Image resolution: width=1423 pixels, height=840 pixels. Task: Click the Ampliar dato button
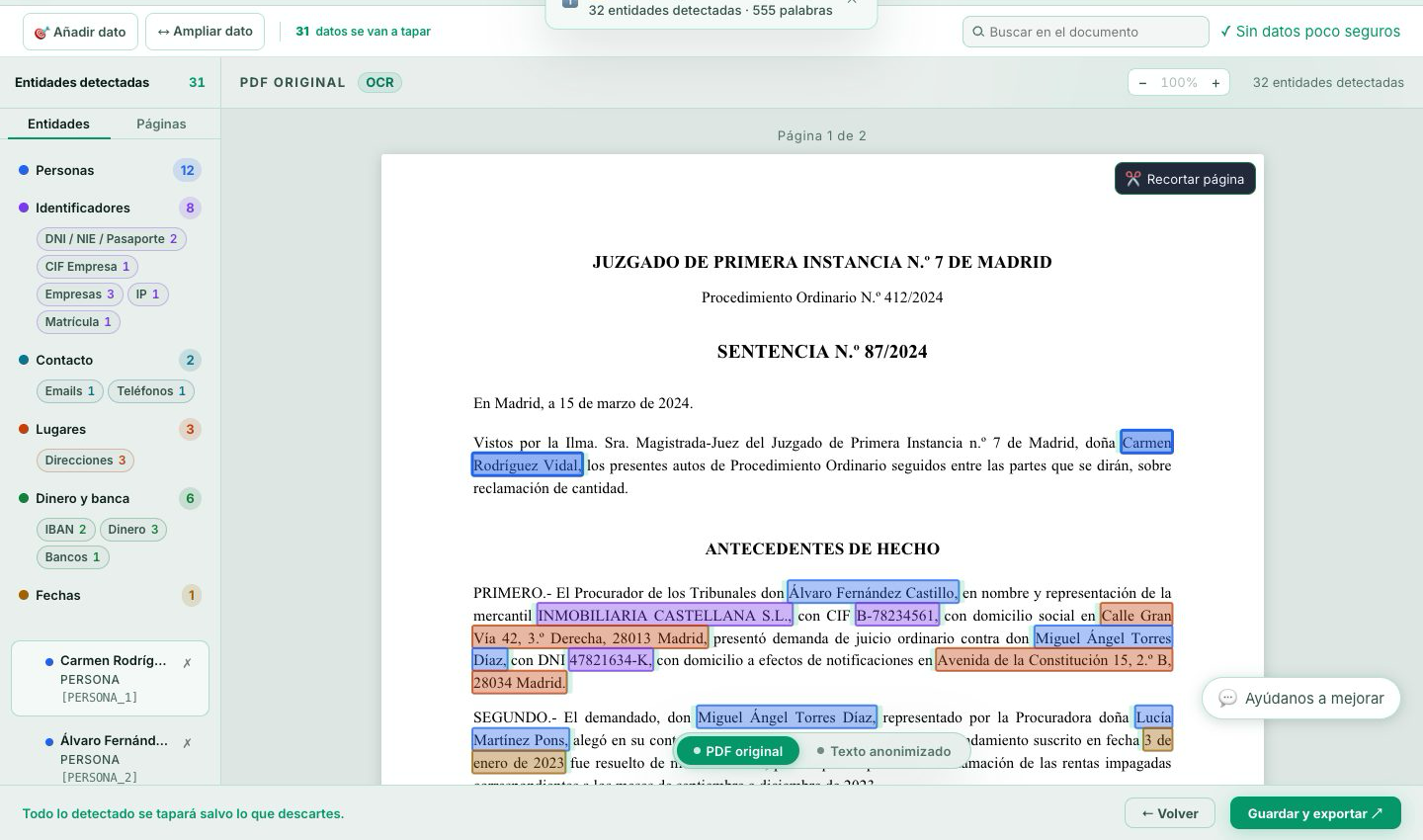point(205,32)
